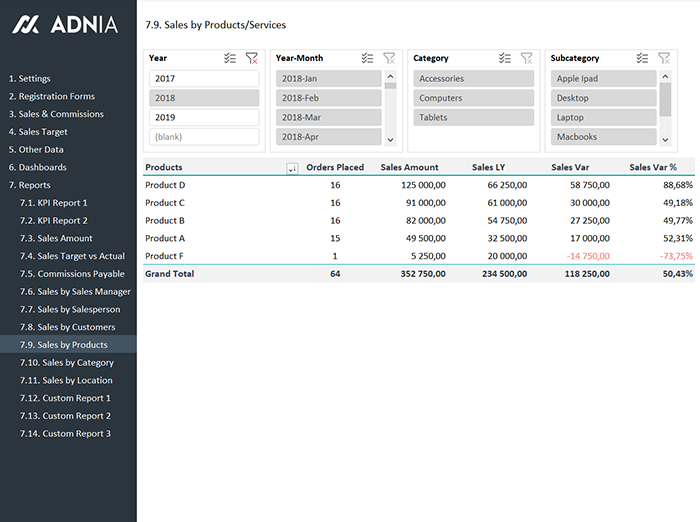Clear the Subcategory slicer filter
The image size is (700, 522).
(663, 59)
